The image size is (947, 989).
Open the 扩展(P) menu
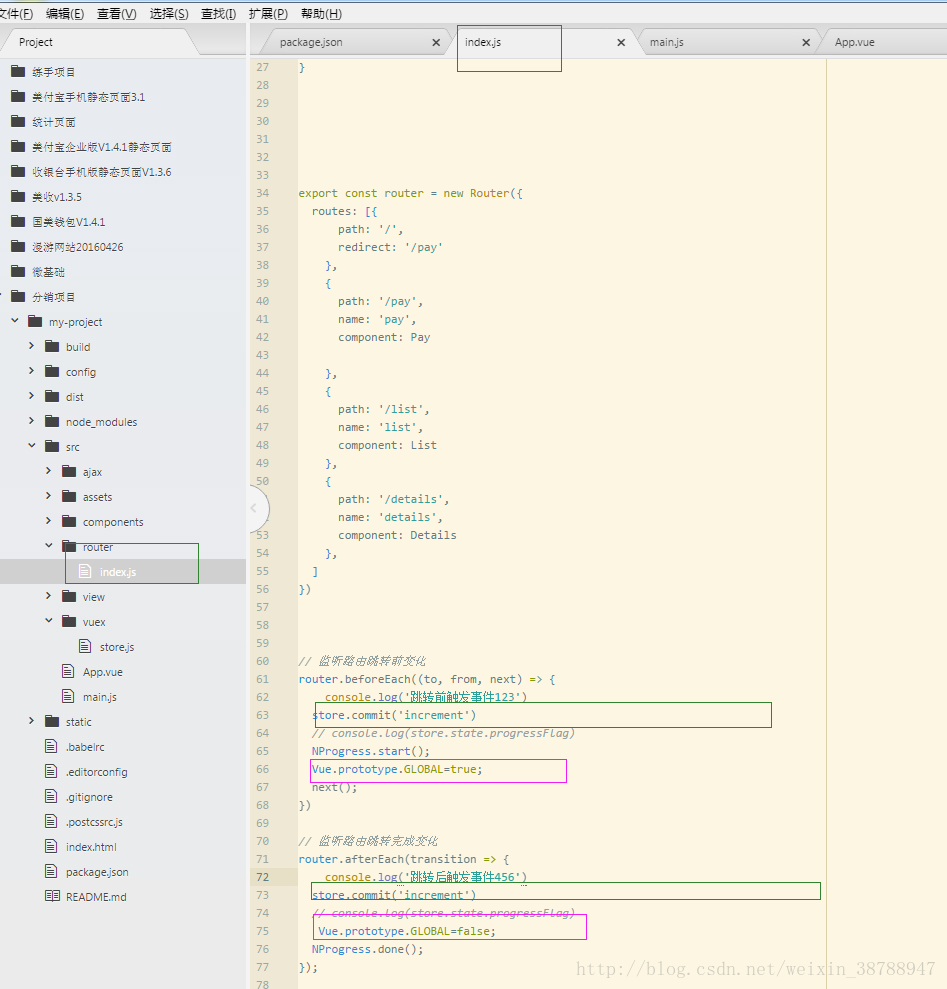click(x=268, y=13)
